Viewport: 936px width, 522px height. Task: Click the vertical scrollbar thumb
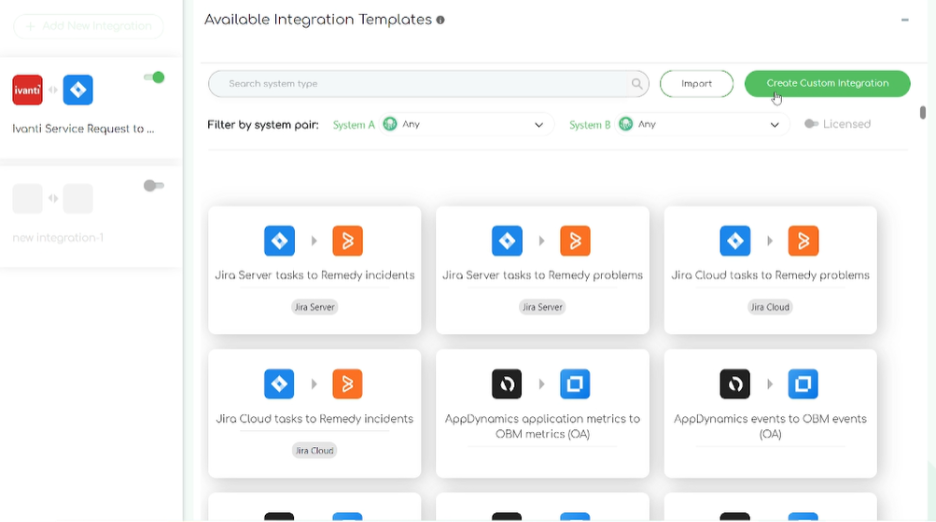click(922, 112)
